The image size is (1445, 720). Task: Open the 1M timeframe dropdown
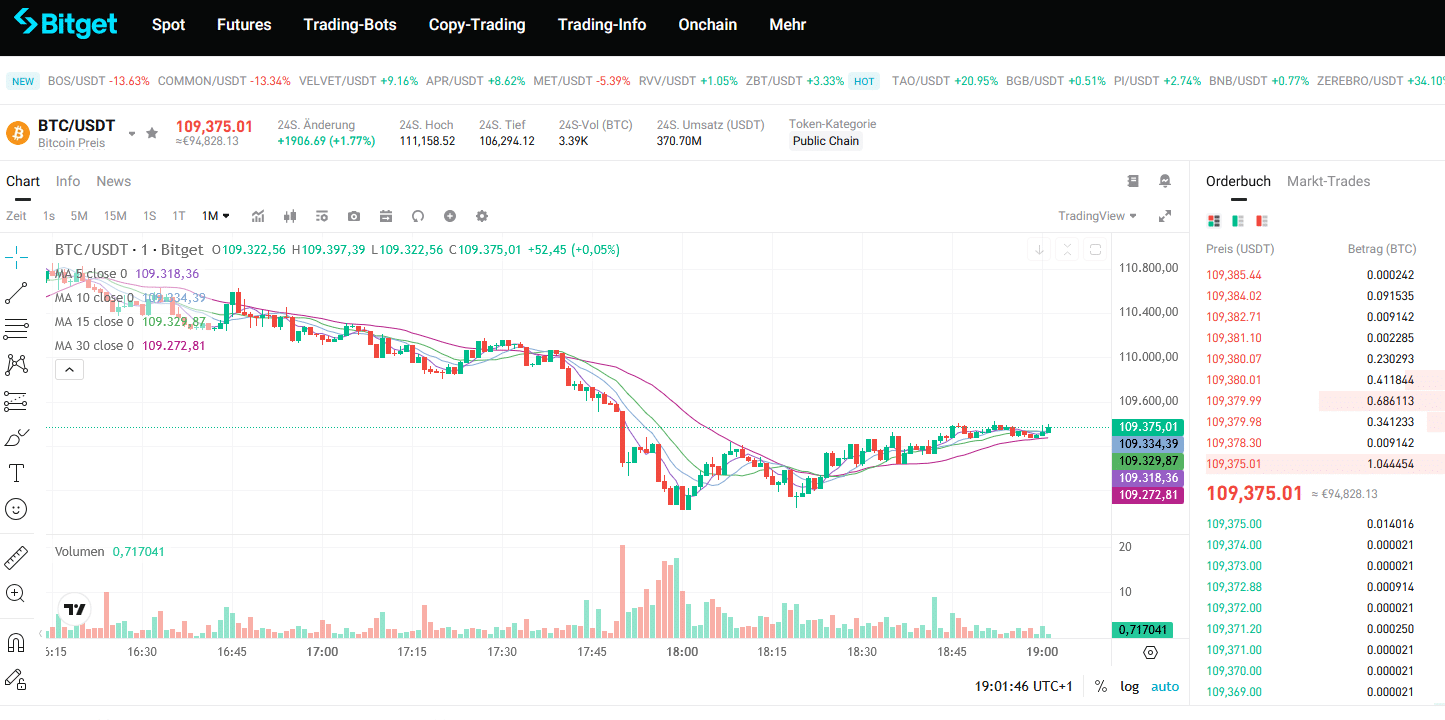point(216,216)
